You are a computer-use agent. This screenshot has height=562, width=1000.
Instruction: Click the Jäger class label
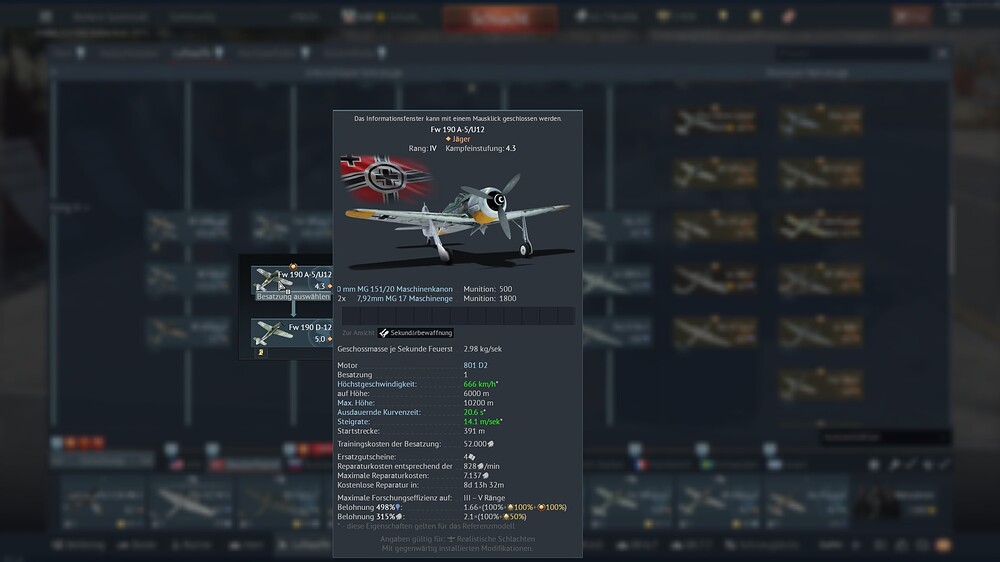click(458, 138)
